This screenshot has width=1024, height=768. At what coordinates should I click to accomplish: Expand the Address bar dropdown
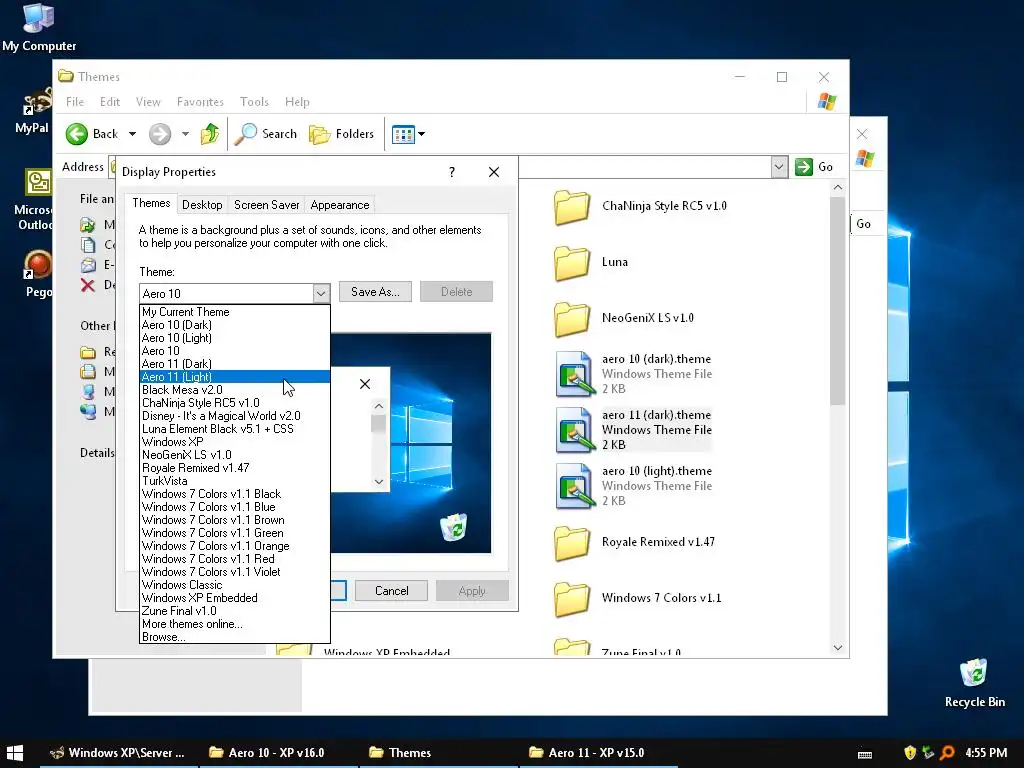pos(778,167)
